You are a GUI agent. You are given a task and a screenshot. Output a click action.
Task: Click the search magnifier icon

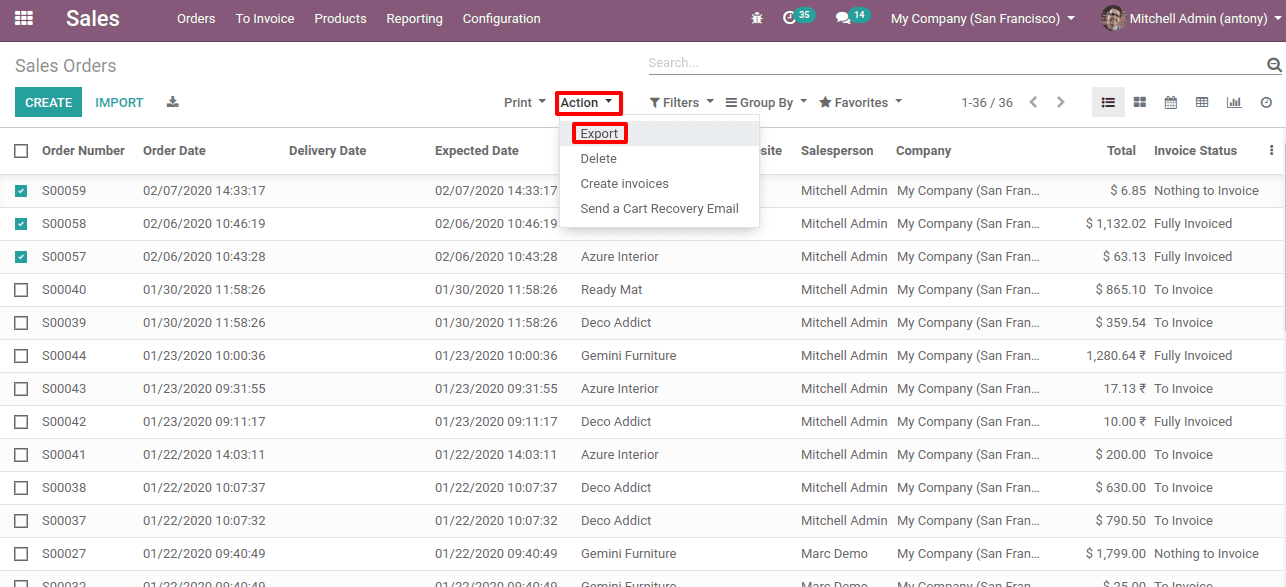click(1274, 65)
